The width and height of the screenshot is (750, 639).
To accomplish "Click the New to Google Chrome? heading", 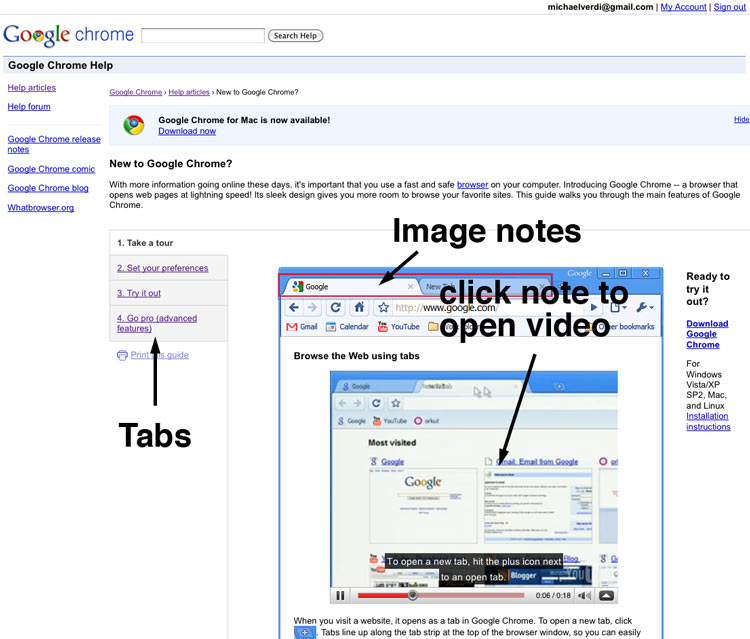I will click(171, 164).
